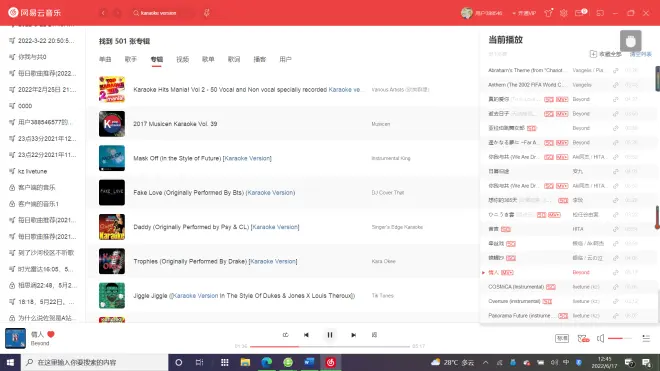Pause the currently playing song
Screen dimensions: 660x371
[330, 335]
